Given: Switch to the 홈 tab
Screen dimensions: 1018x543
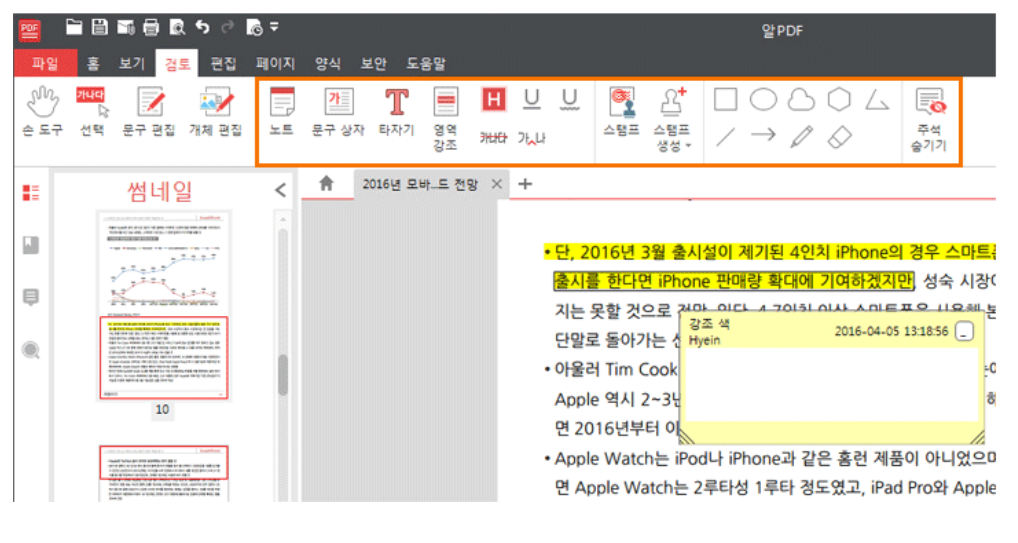Looking at the screenshot, I should pos(93,63).
